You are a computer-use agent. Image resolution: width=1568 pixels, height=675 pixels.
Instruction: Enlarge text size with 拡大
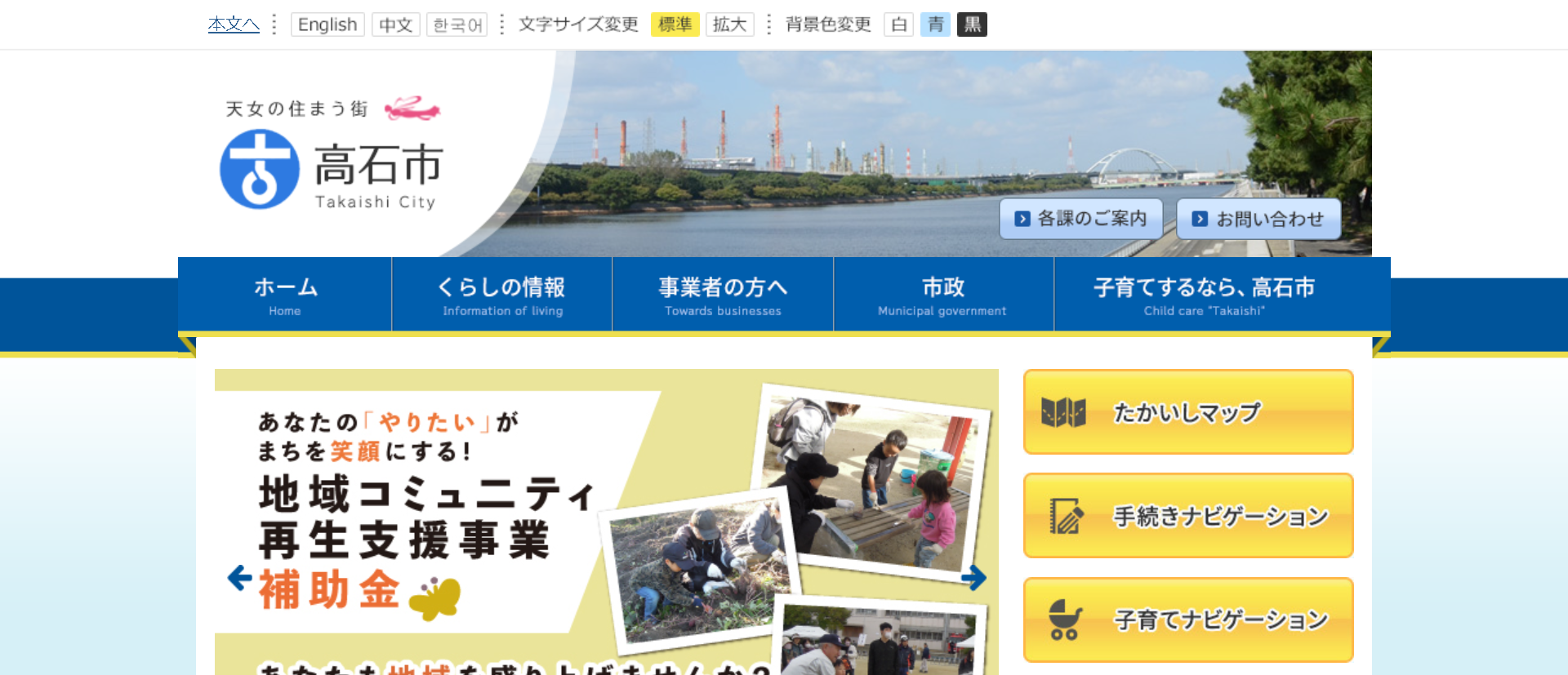pyautogui.click(x=730, y=24)
